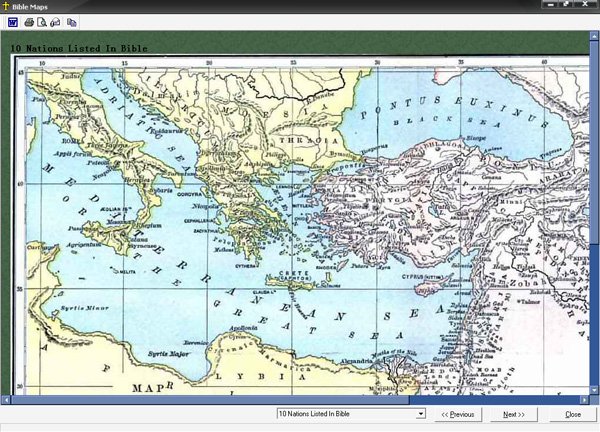
Task: Open the map selection dropdown list
Action: (421, 414)
